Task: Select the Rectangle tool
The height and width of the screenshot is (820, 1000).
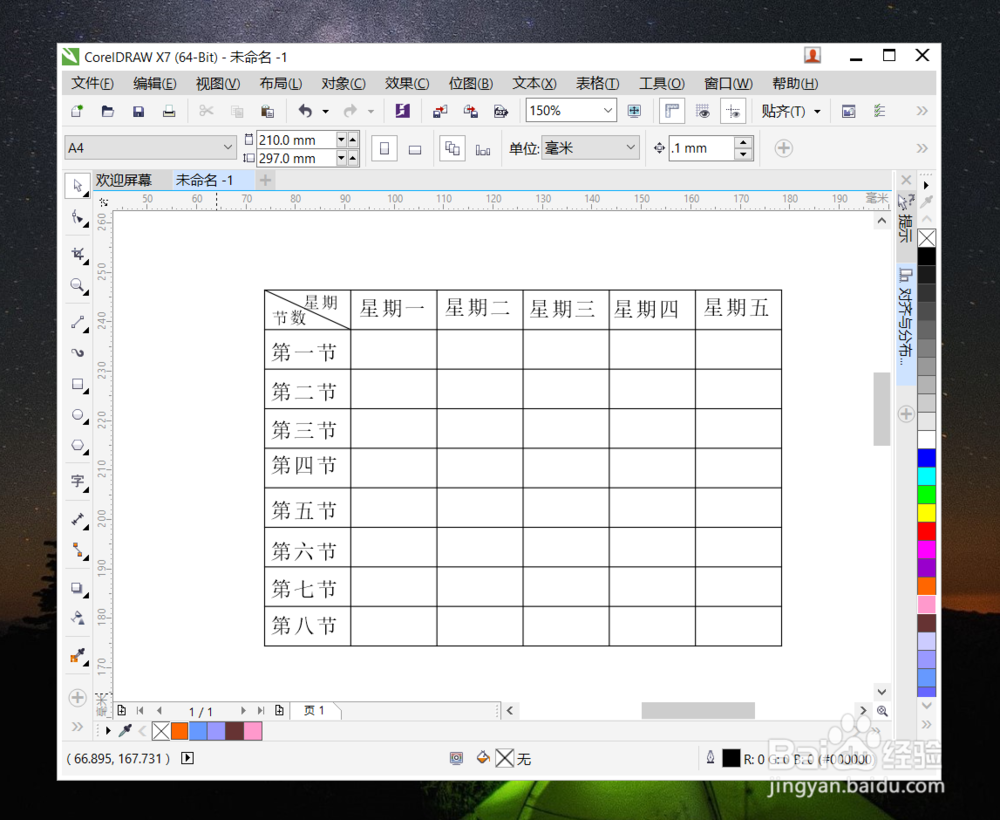Action: click(77, 384)
